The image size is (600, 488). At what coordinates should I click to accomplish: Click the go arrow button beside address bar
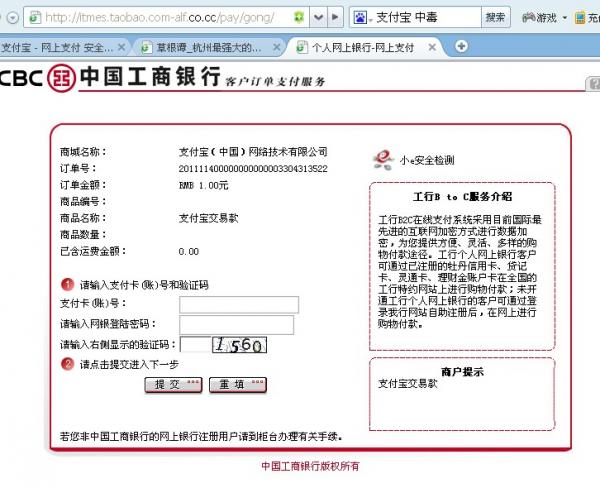coord(335,17)
